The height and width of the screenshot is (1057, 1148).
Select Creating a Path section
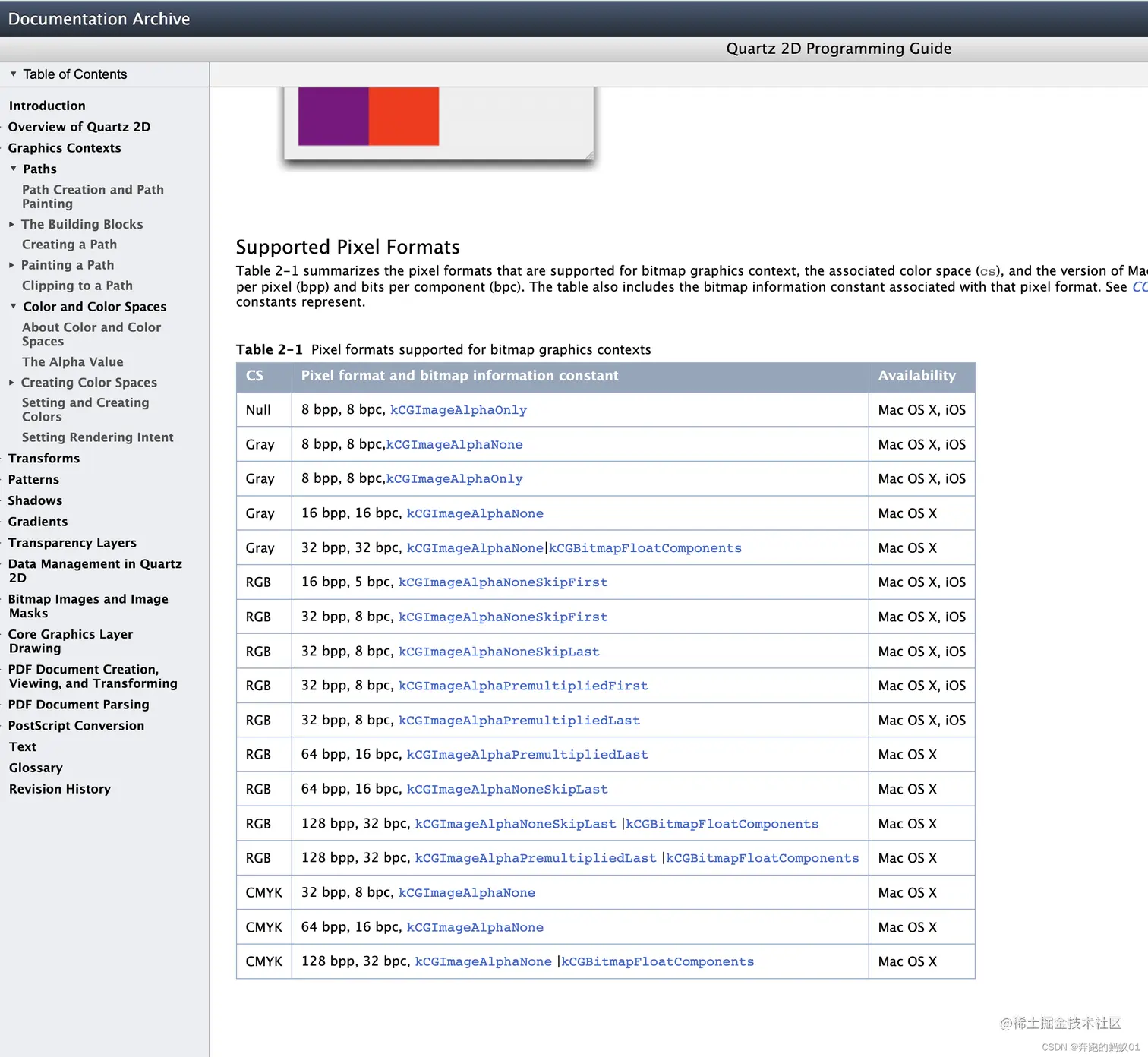click(69, 245)
